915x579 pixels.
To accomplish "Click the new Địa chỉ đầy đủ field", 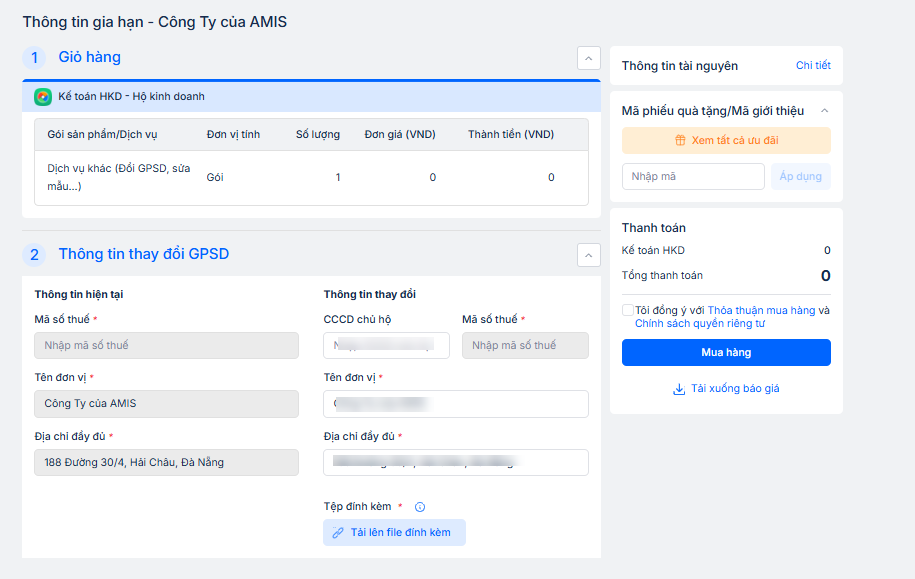I will pos(455,463).
